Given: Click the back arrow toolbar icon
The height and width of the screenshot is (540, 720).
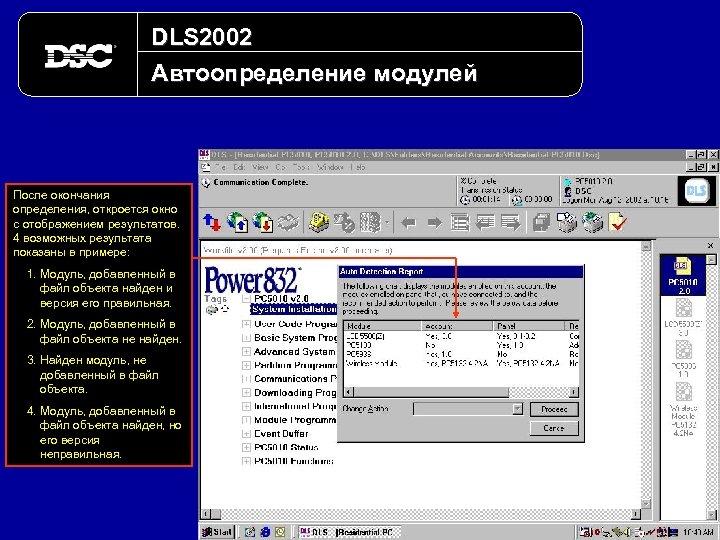Looking at the screenshot, I should (x=408, y=223).
